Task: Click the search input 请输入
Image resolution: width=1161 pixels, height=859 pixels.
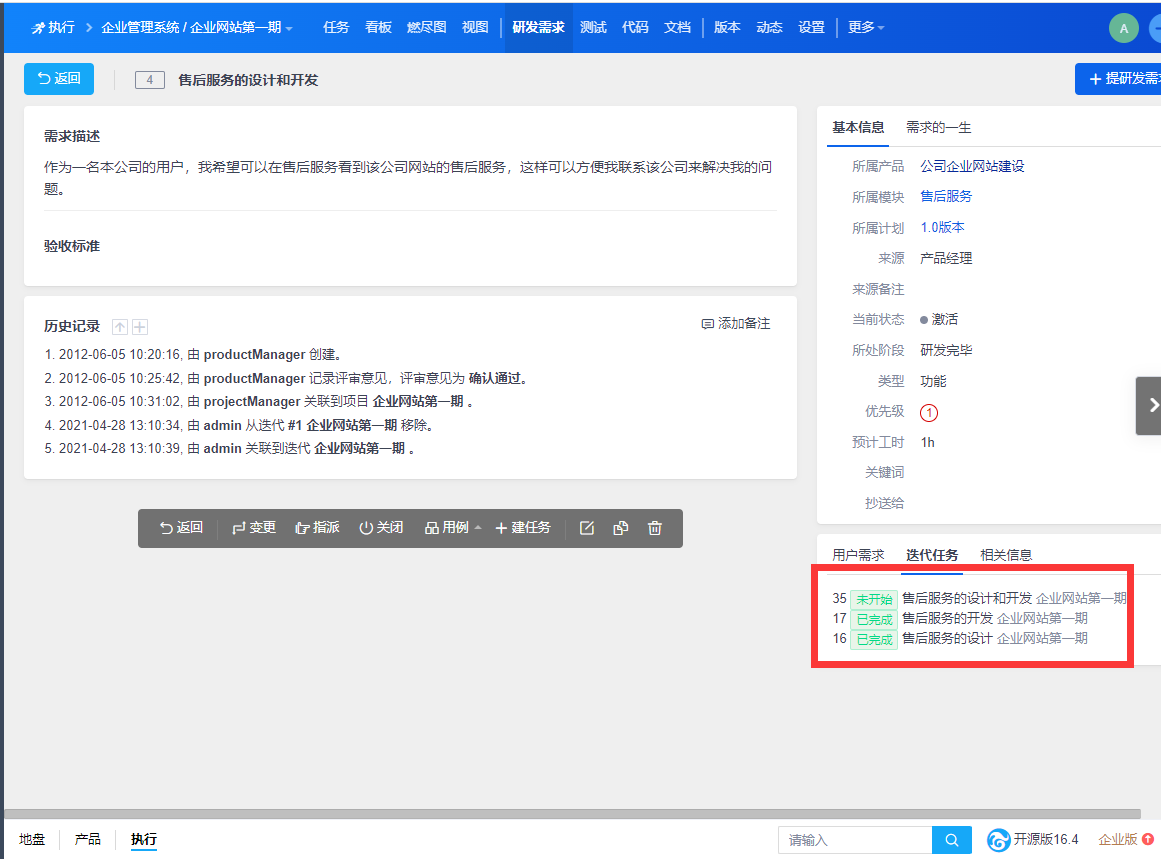Action: pos(855,840)
